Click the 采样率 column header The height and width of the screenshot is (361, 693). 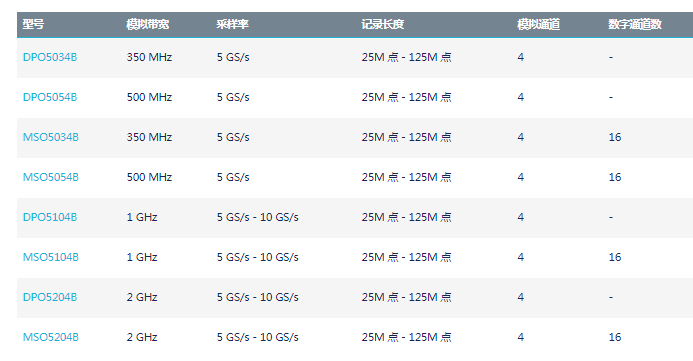pos(232,24)
